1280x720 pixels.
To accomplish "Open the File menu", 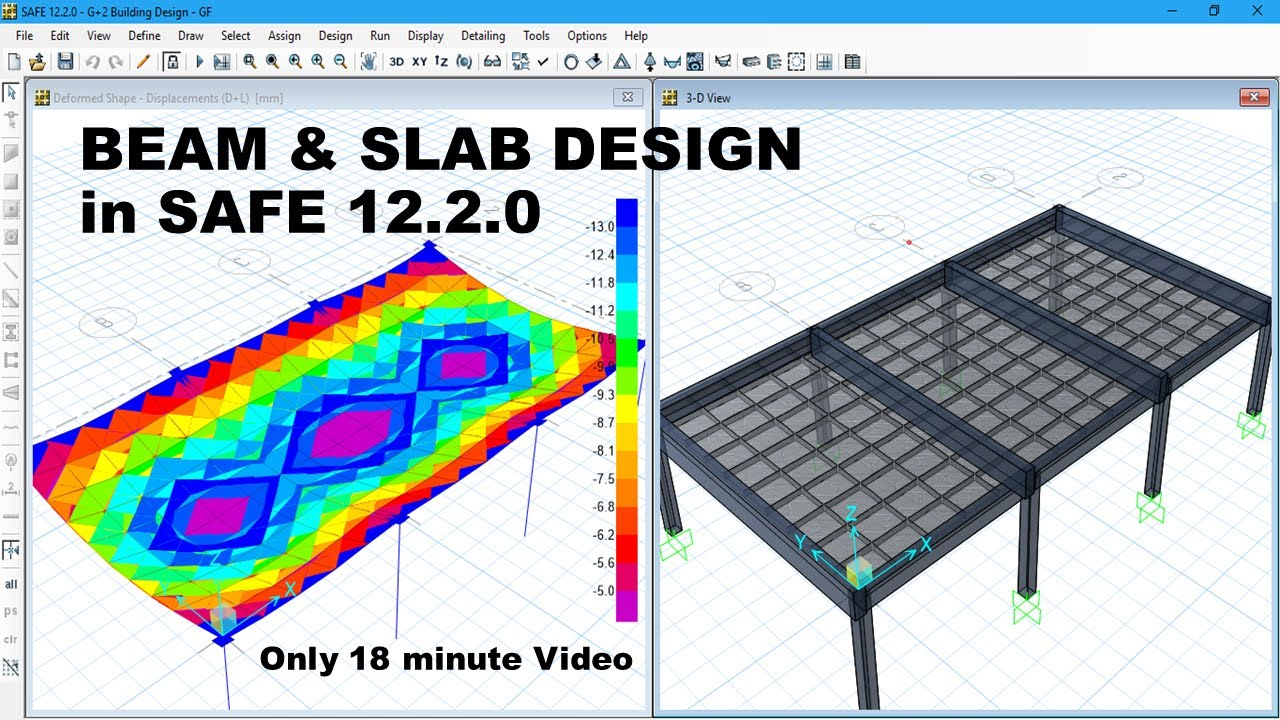I will [24, 35].
